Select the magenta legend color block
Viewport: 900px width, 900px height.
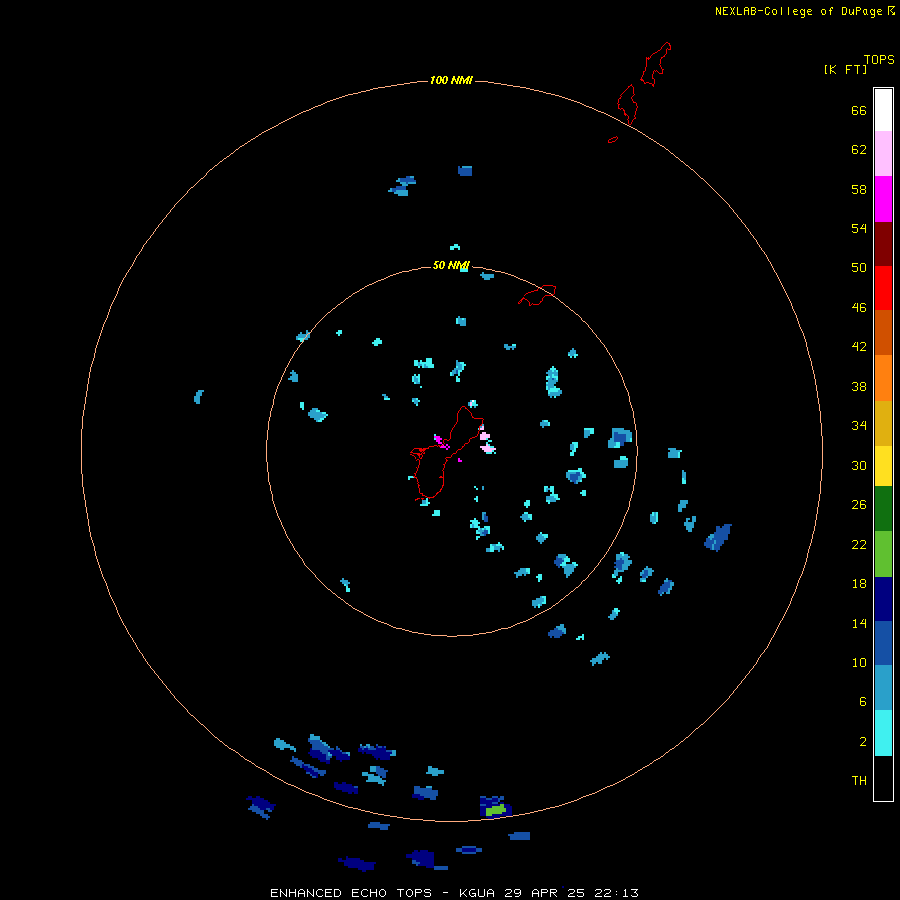click(x=883, y=199)
